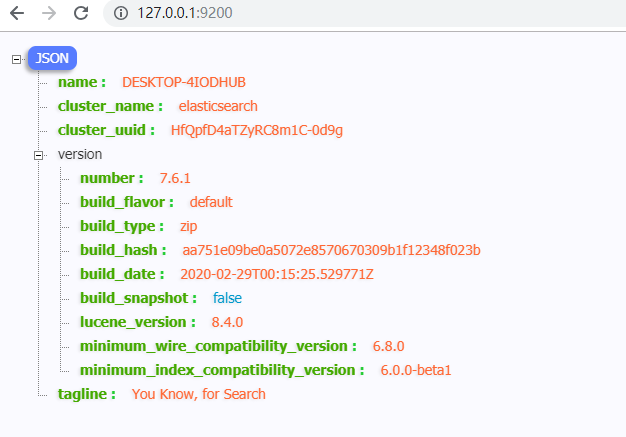Click the DESKTOP-4IODHUB value
626x437 pixels.
coord(184,82)
